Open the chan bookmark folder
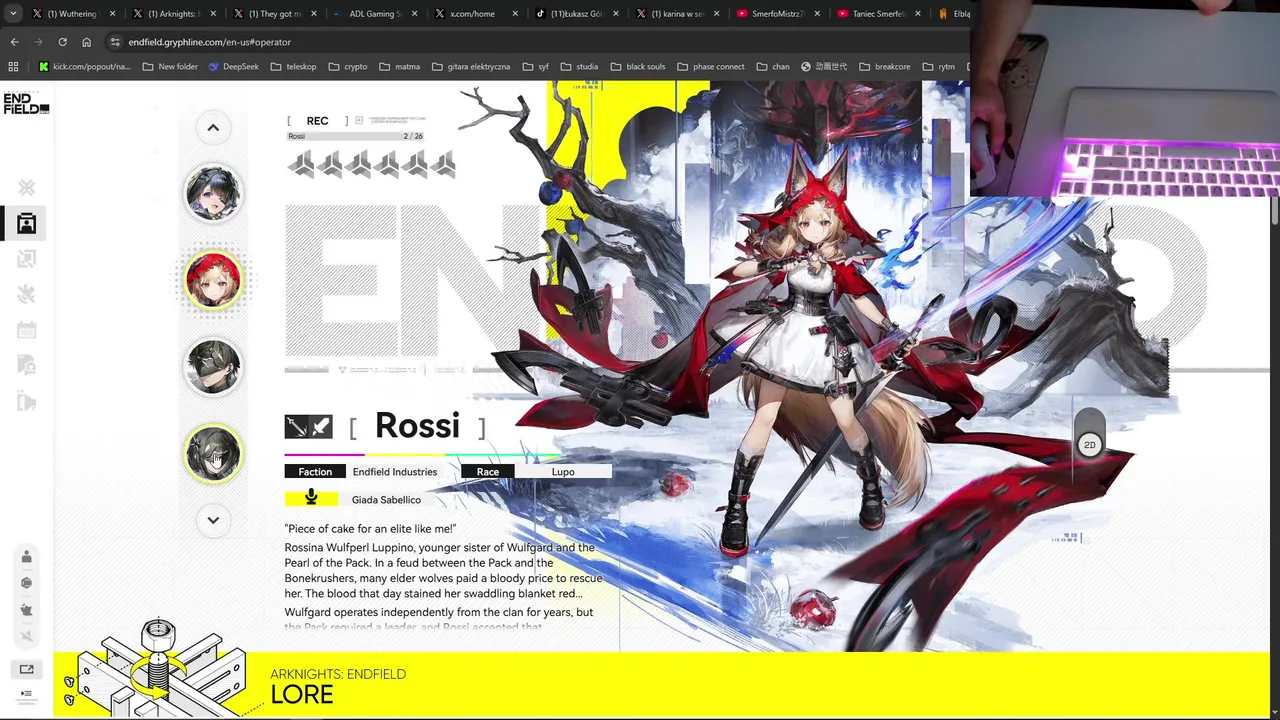Screen dimensions: 1280x720 click(x=772, y=67)
